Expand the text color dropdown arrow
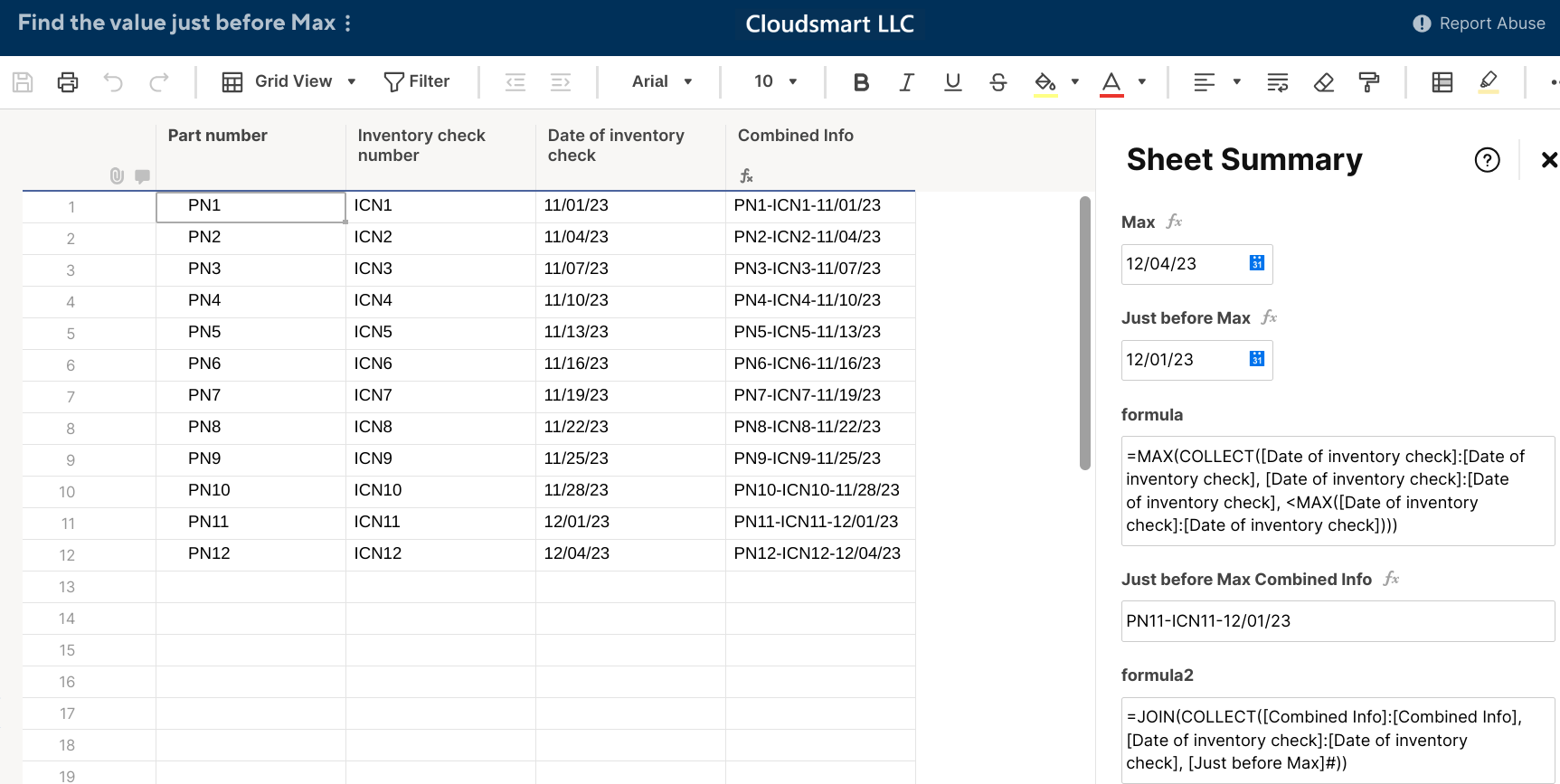This screenshot has width=1560, height=784. tap(1142, 82)
